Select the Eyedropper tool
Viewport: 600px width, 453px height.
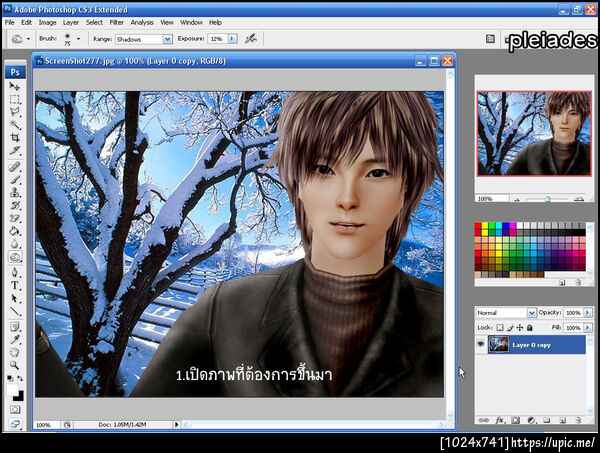point(15,340)
